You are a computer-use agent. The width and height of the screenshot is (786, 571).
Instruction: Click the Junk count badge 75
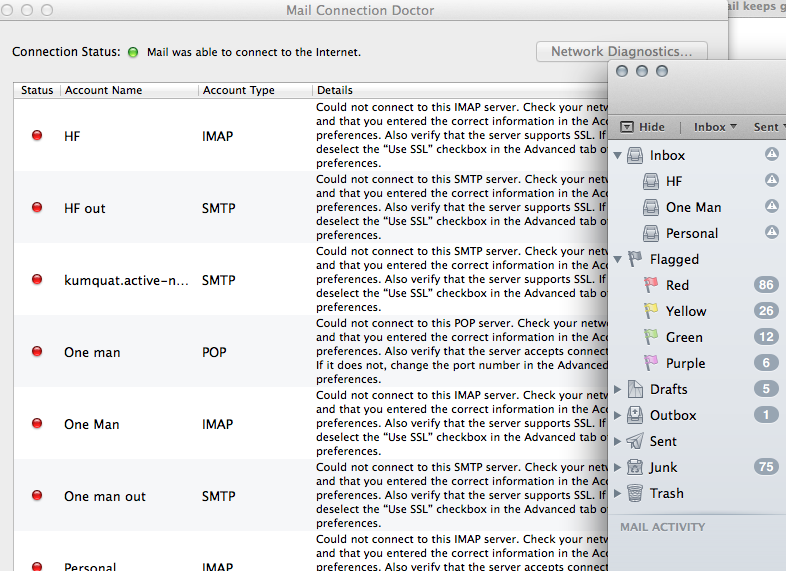pos(766,467)
